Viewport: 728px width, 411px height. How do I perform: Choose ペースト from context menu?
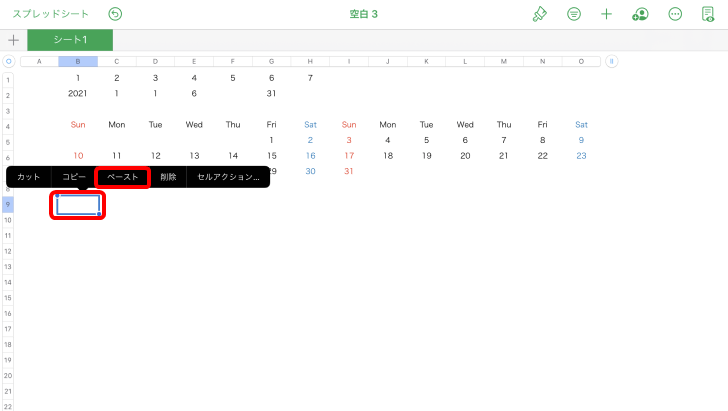point(123,177)
